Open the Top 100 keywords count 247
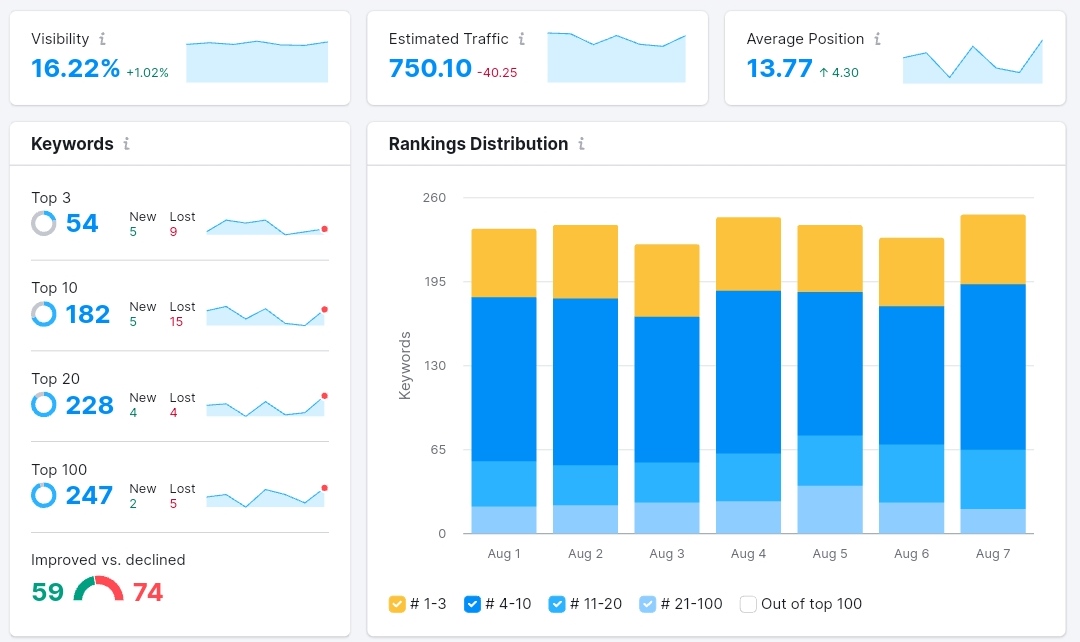The height and width of the screenshot is (642, 1080). pos(89,495)
